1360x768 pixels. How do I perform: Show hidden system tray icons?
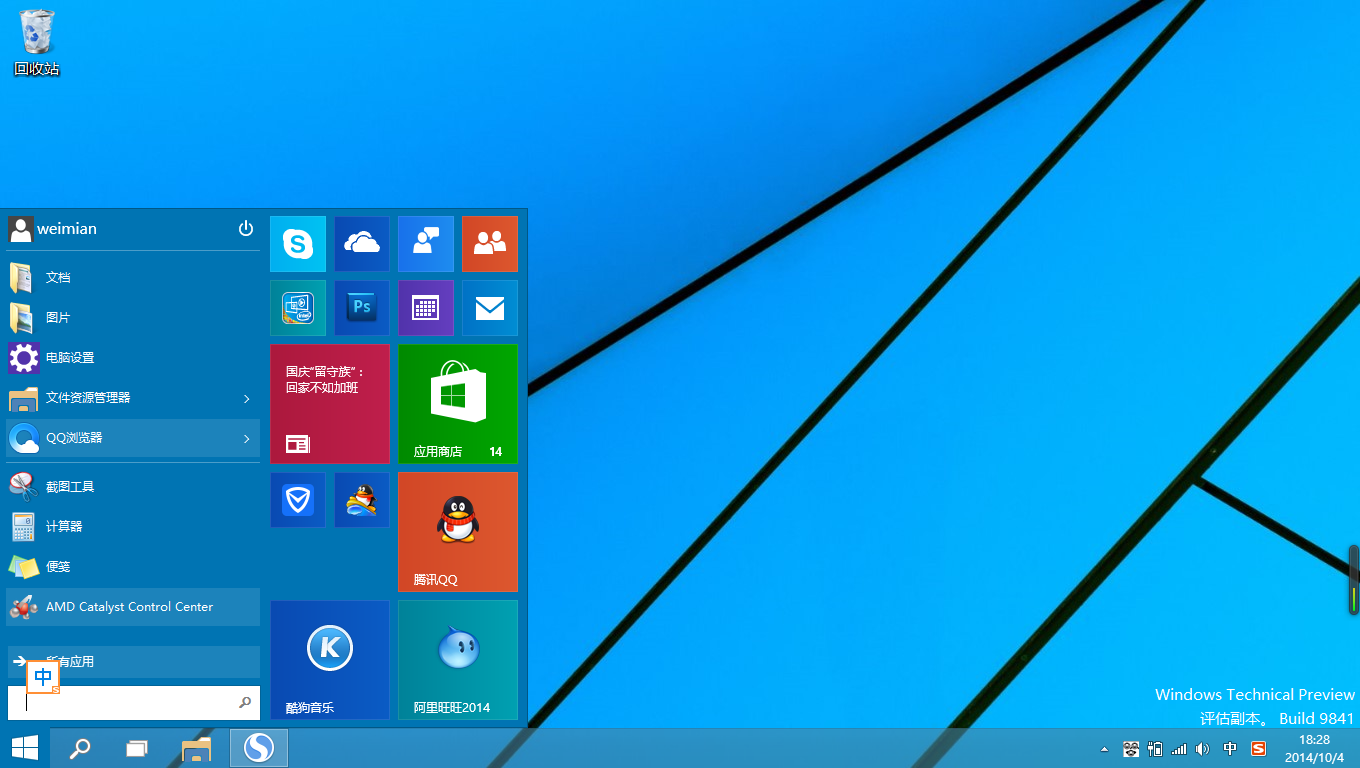point(1105,748)
